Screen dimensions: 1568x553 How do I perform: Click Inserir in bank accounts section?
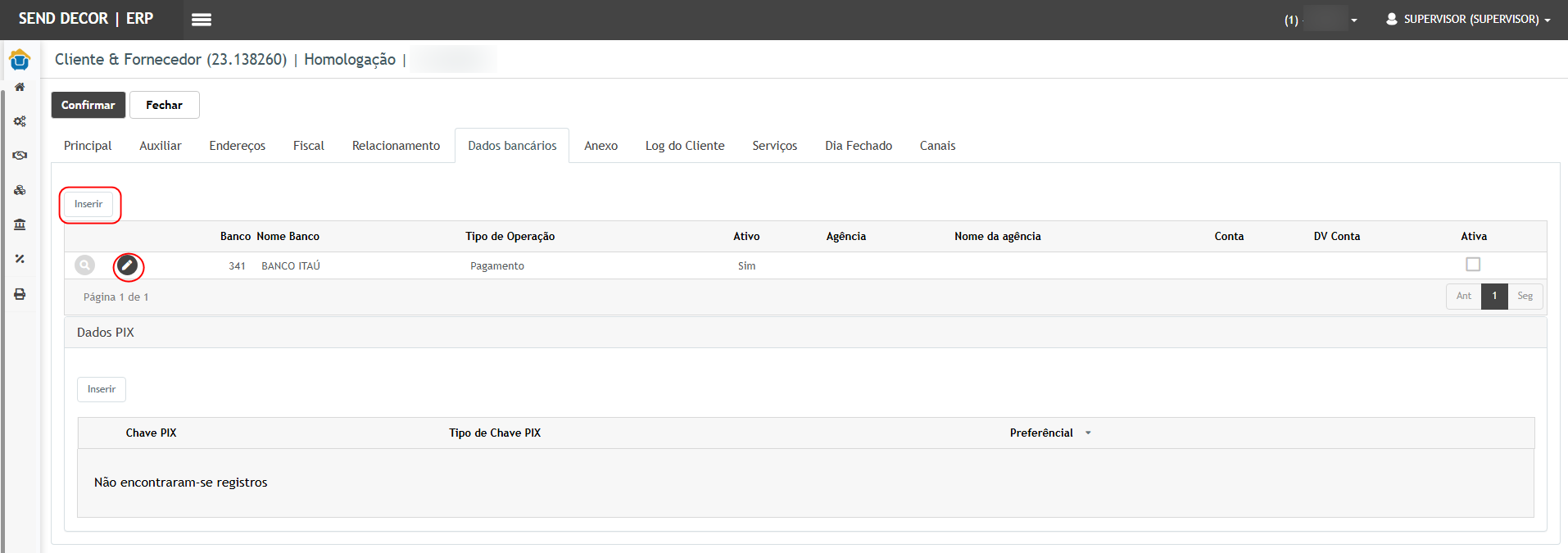(x=88, y=204)
